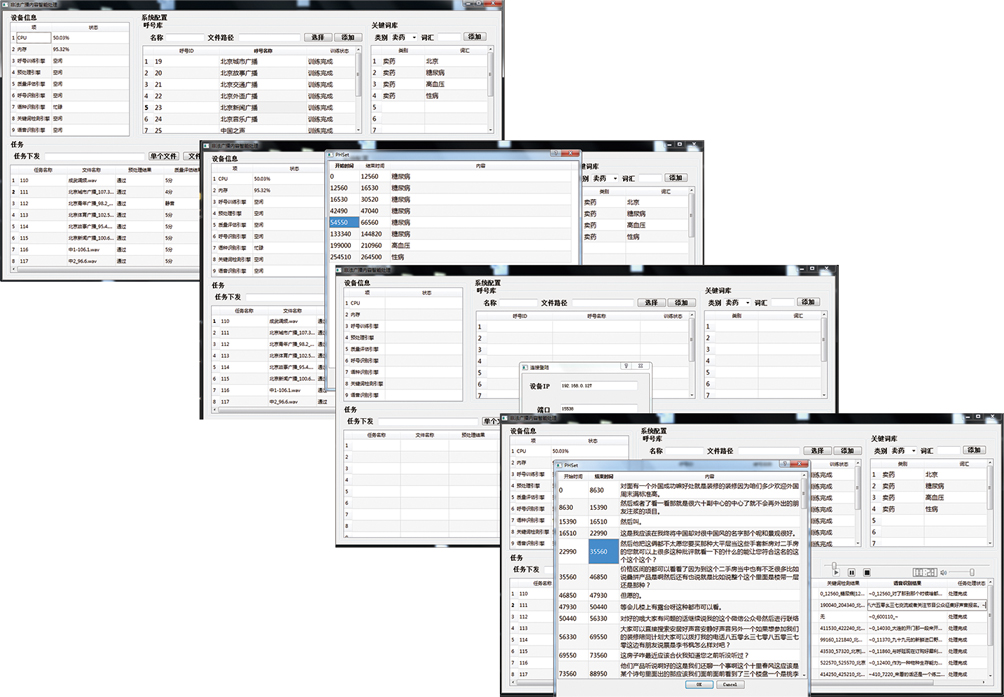Move the audio seek slider handle
This screenshot has width=1004, height=697.
834,565
